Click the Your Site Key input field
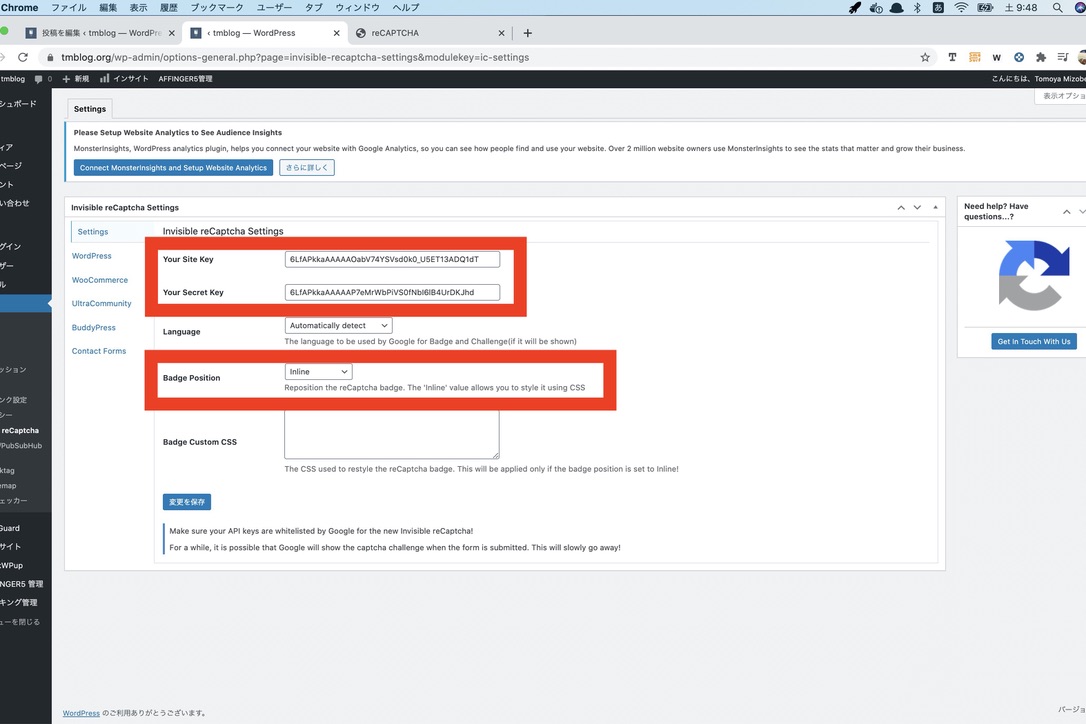This screenshot has width=1086, height=724. point(392,259)
